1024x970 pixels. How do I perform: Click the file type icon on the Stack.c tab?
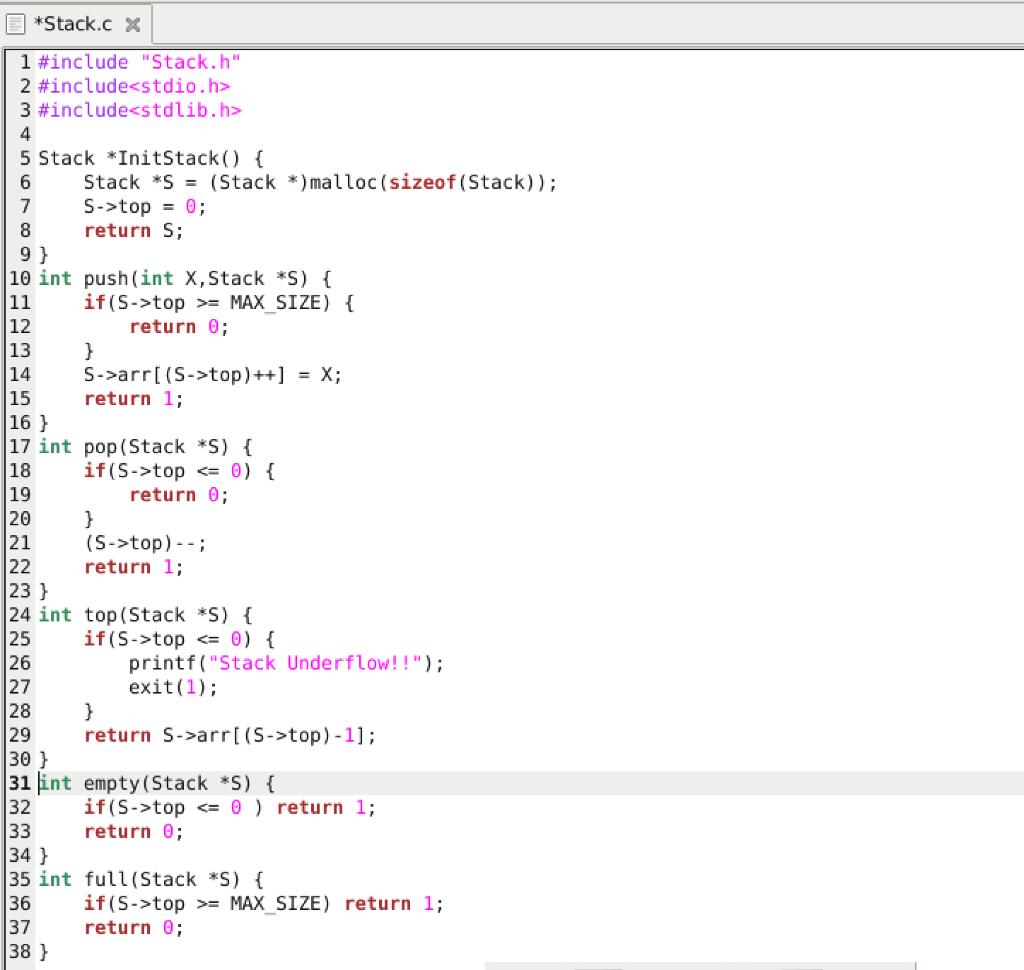tap(16, 23)
